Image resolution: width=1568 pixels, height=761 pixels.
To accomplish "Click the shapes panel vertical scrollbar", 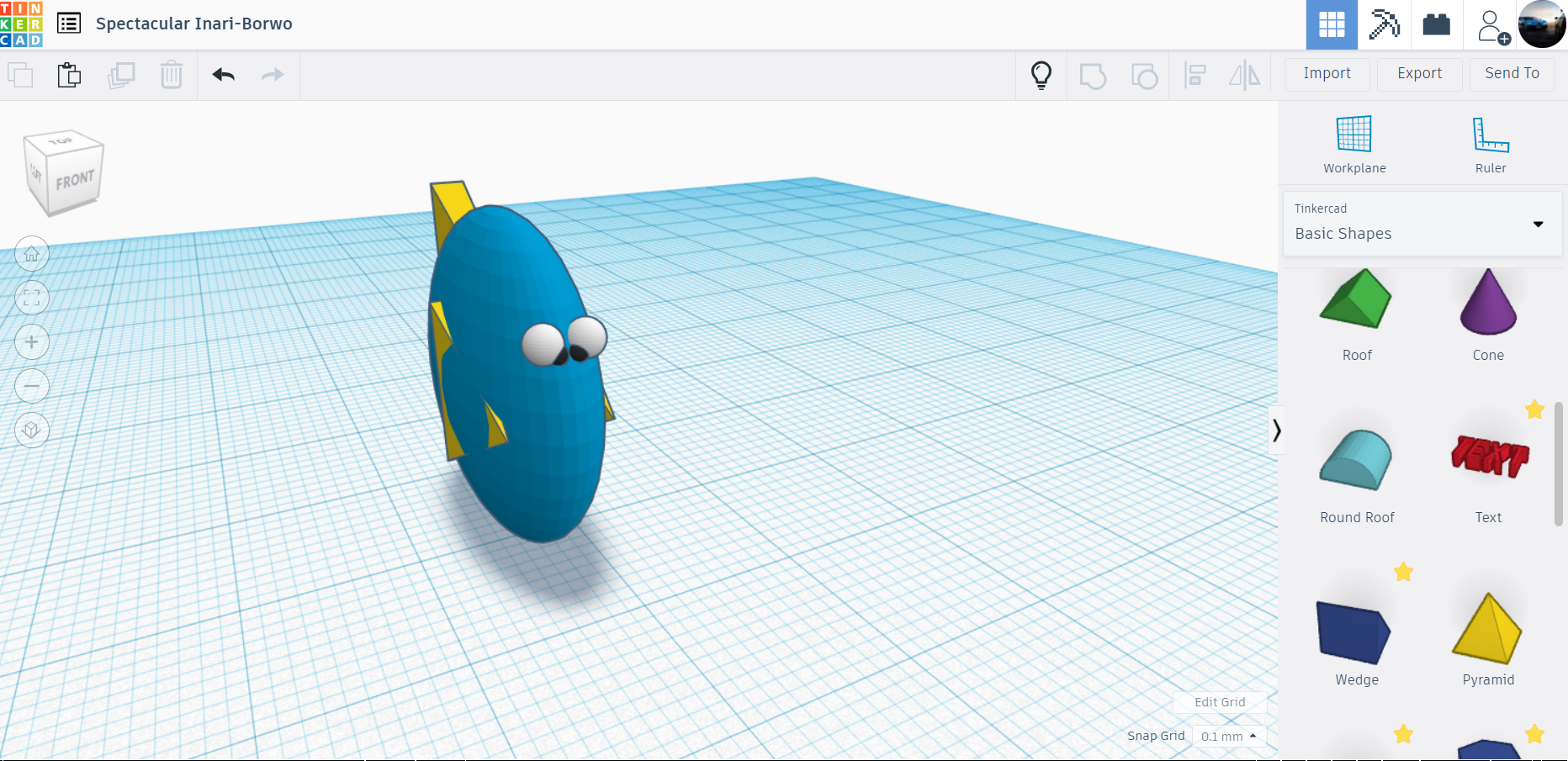I will 1558,464.
